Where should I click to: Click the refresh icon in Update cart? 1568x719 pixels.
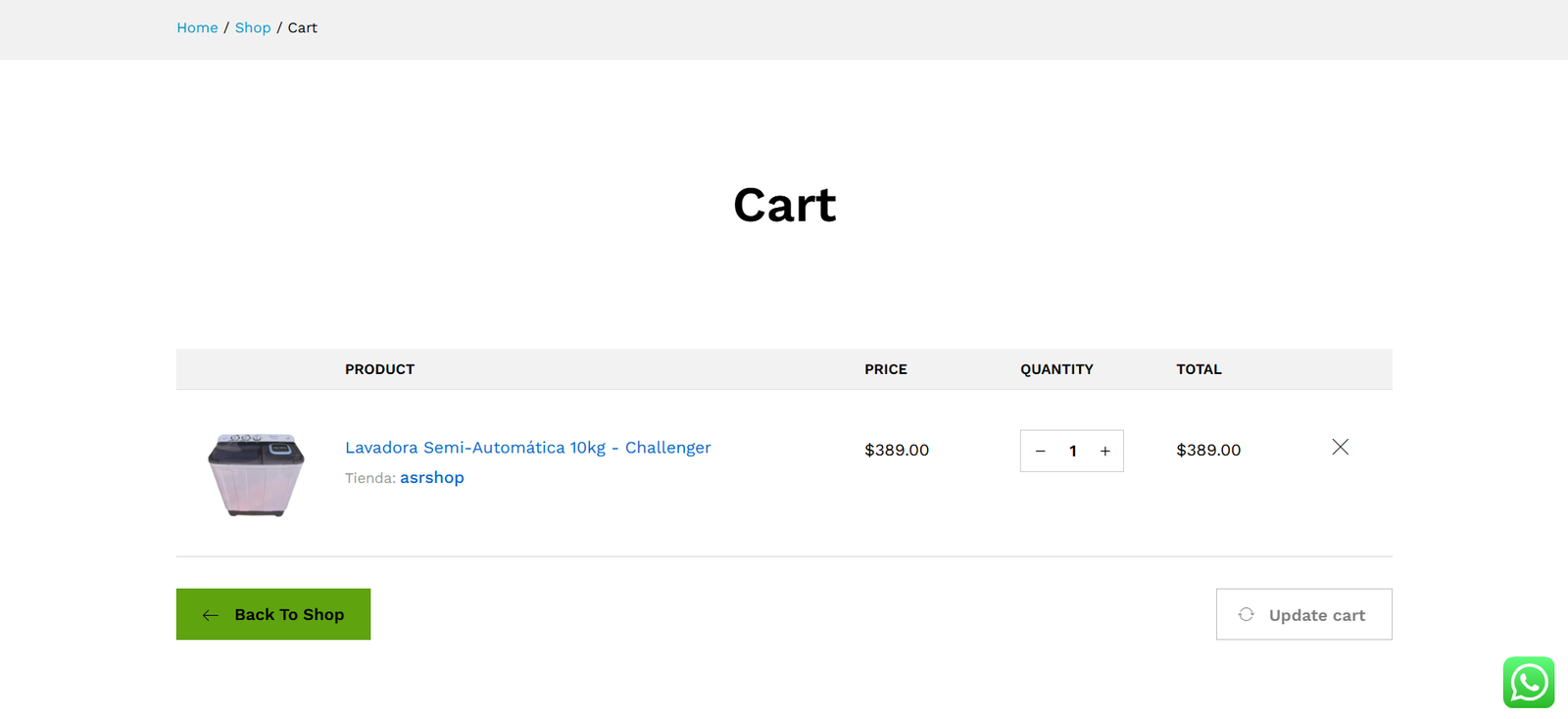(1246, 614)
